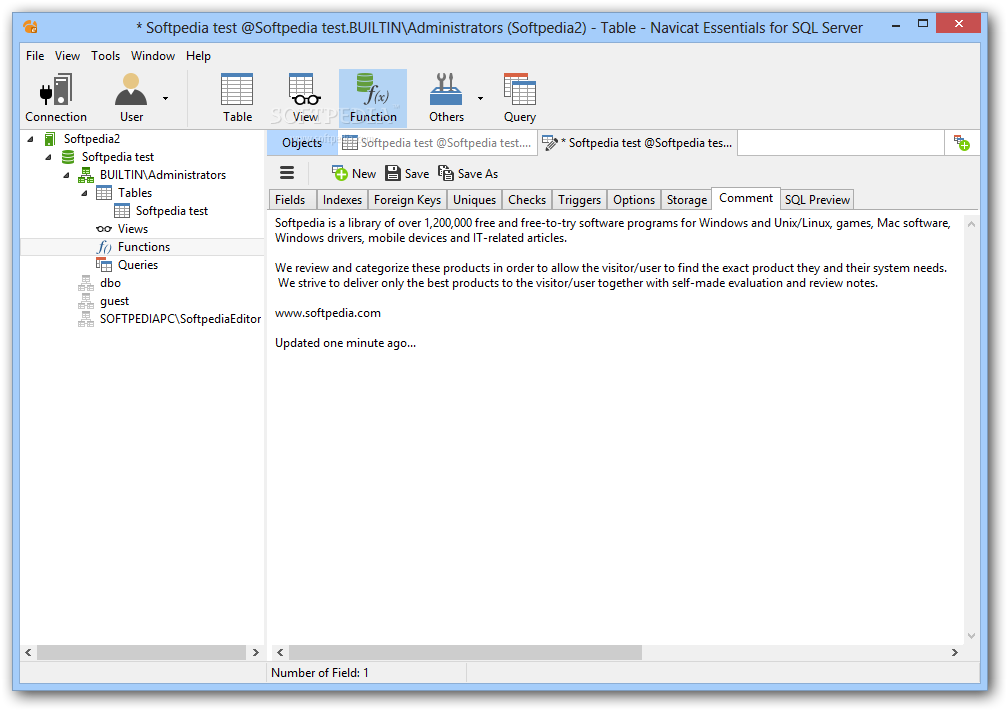
Task: Click the User toolbar icon
Action: (131, 98)
